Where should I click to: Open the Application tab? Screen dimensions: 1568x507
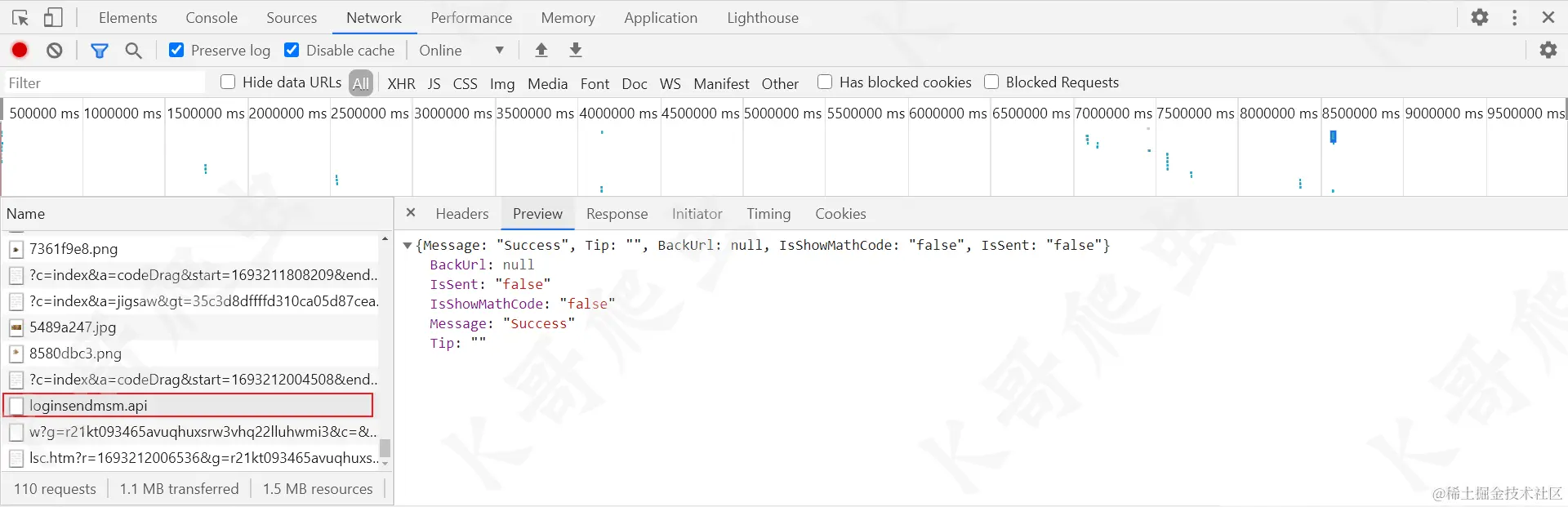(x=661, y=17)
